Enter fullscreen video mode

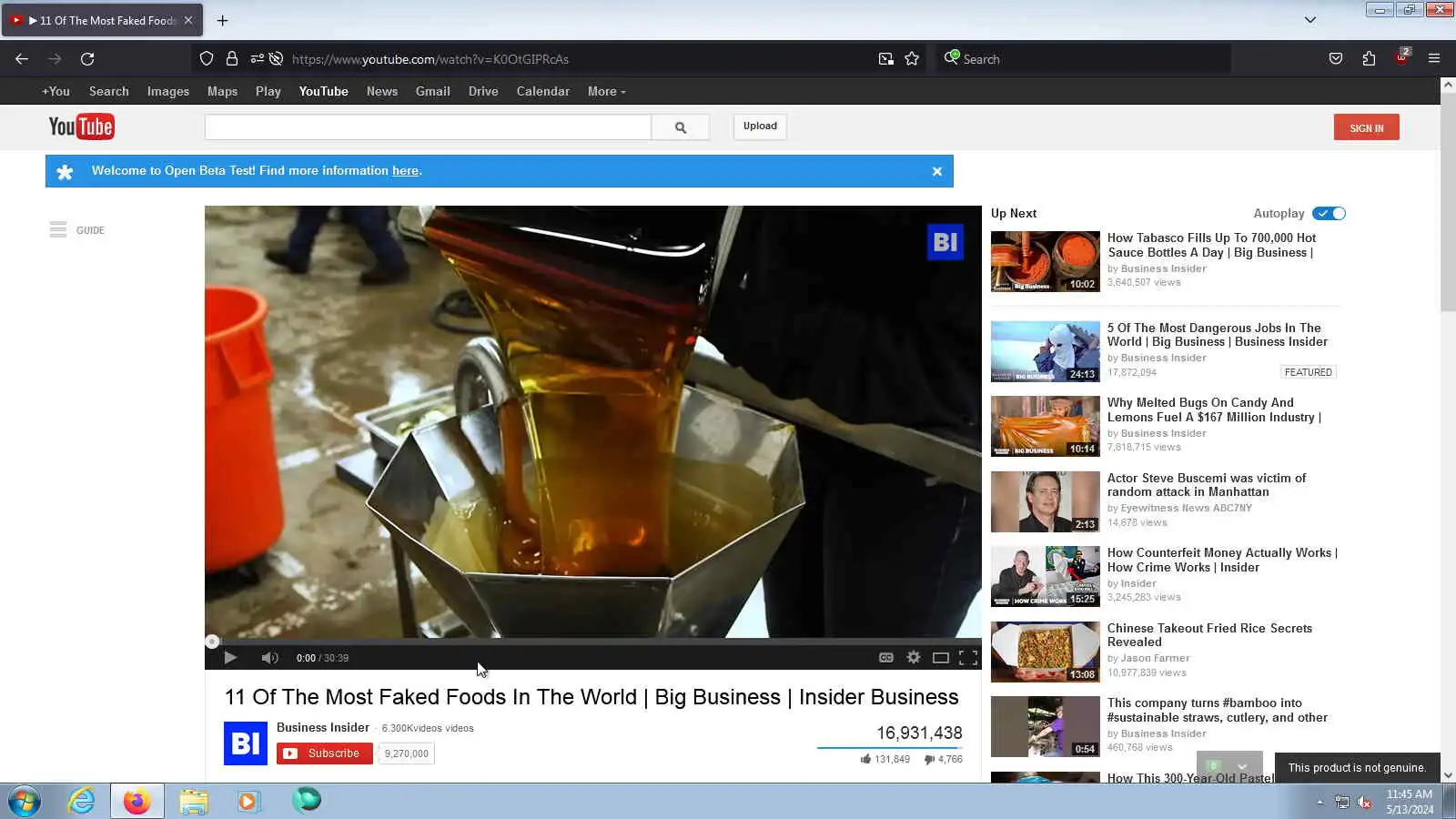[x=968, y=658]
